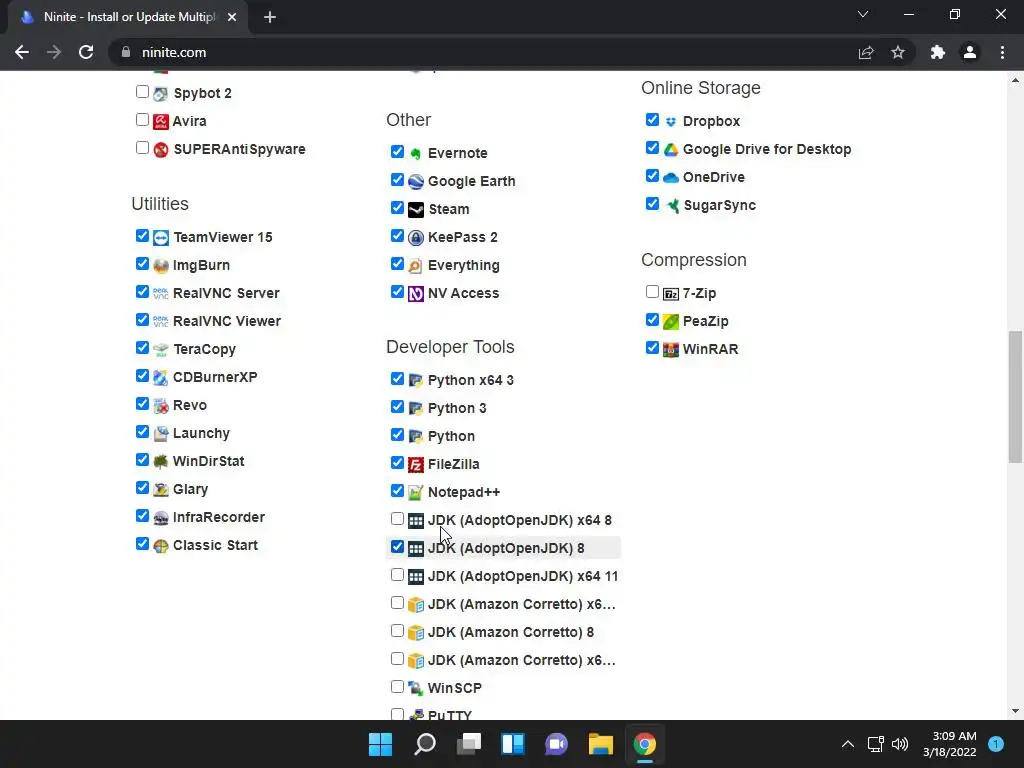Check JDK (Amazon Corretto) 8 checkbox
The width and height of the screenshot is (1024, 768).
[x=397, y=631]
